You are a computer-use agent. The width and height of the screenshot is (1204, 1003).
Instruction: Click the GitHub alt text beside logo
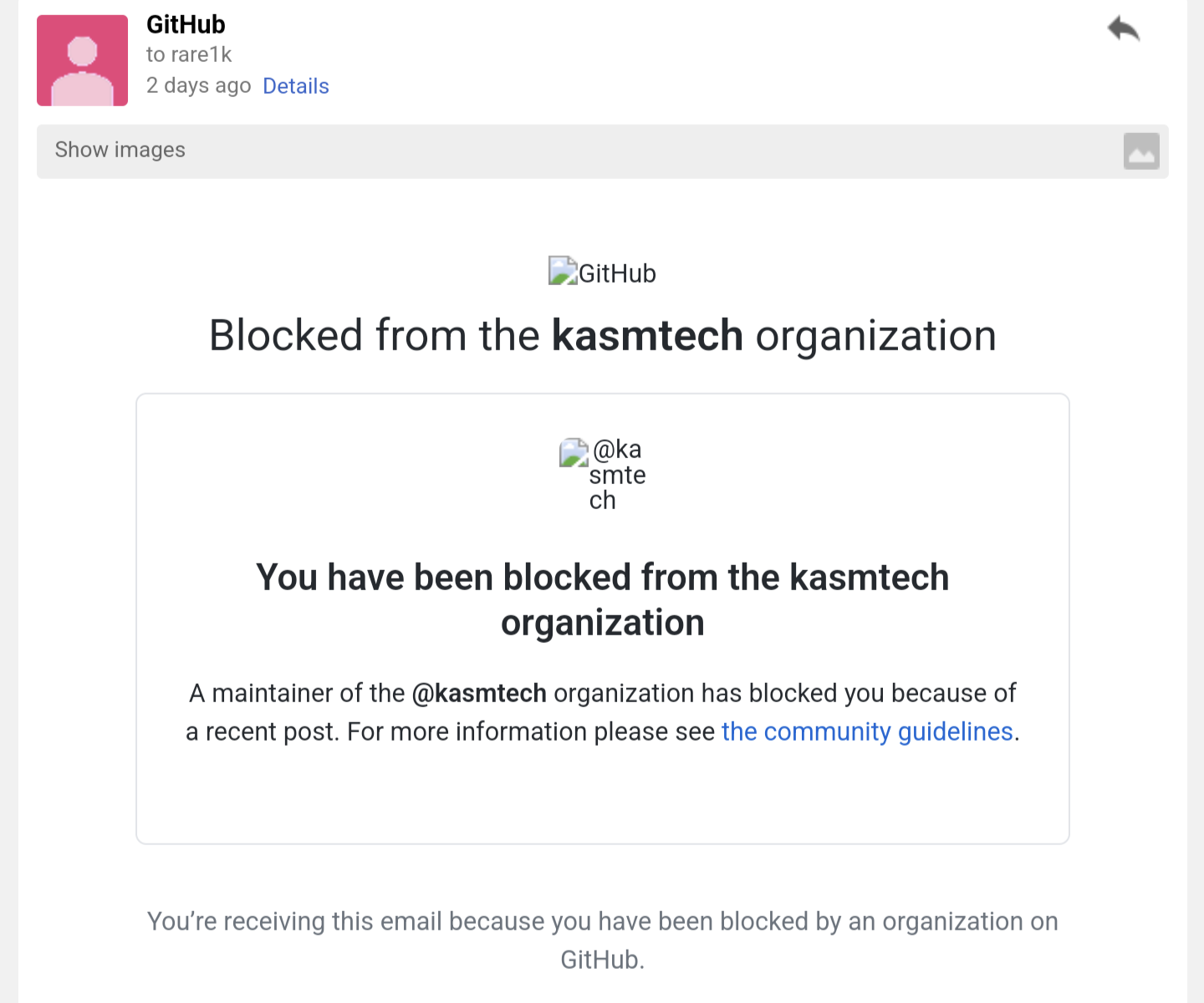tap(617, 273)
